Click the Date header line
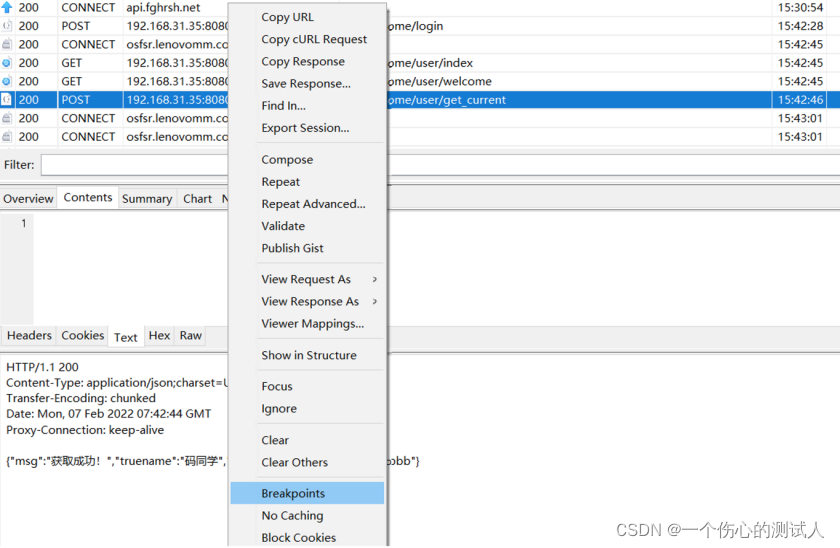This screenshot has width=840, height=548. (x=109, y=414)
